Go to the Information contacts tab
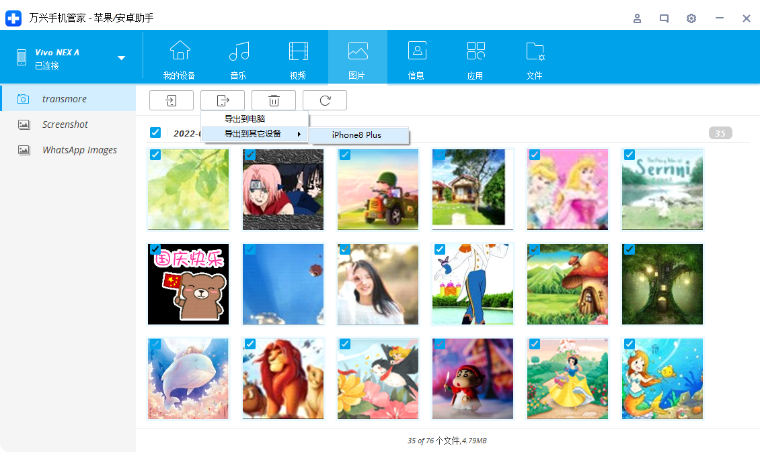 [417, 59]
